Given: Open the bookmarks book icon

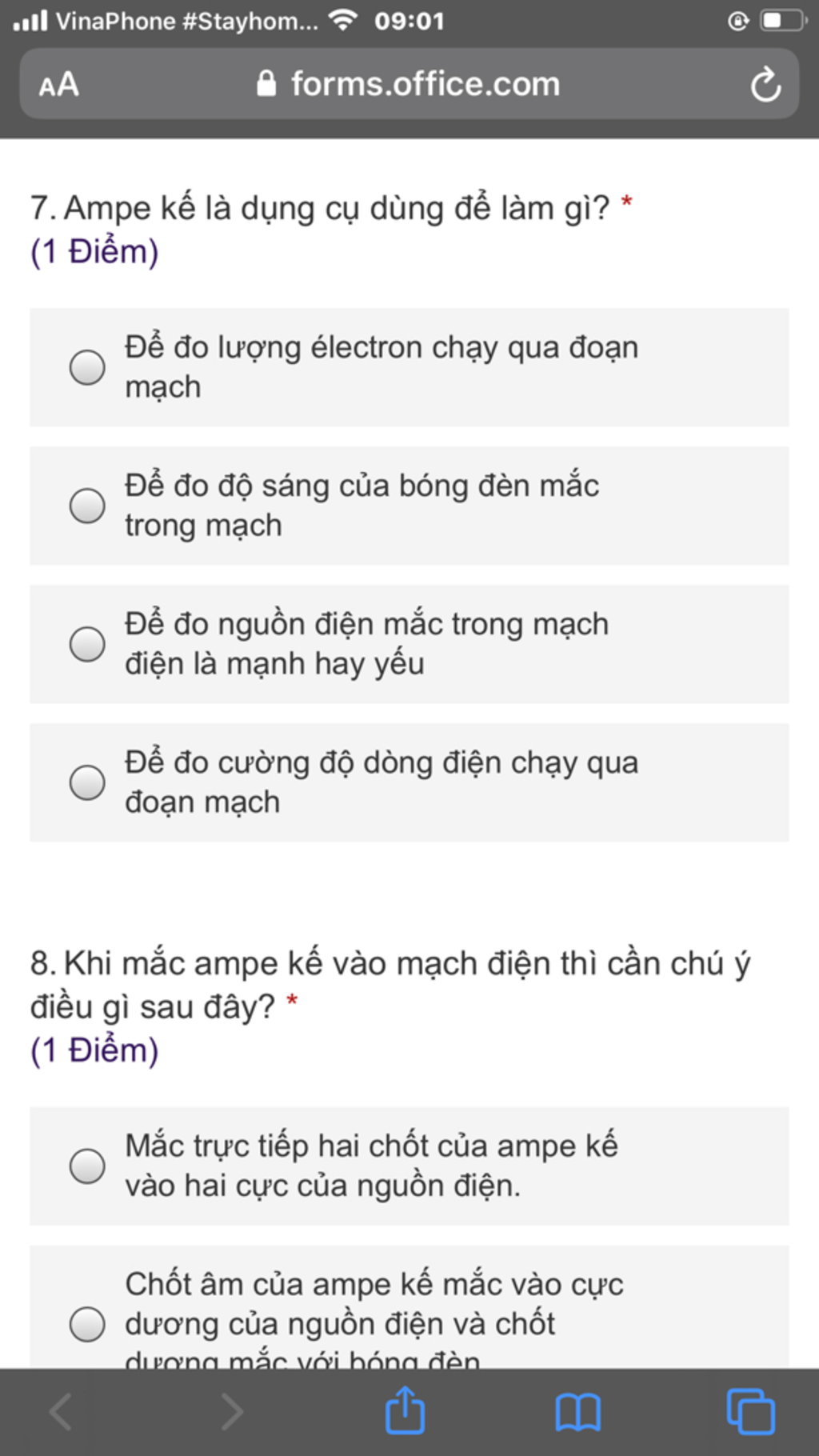Looking at the screenshot, I should [577, 1412].
